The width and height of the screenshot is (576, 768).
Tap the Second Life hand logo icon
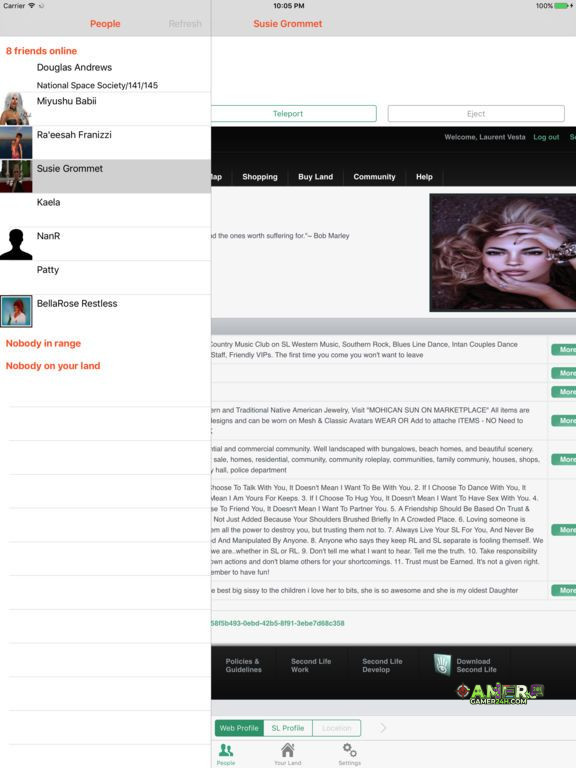442,665
